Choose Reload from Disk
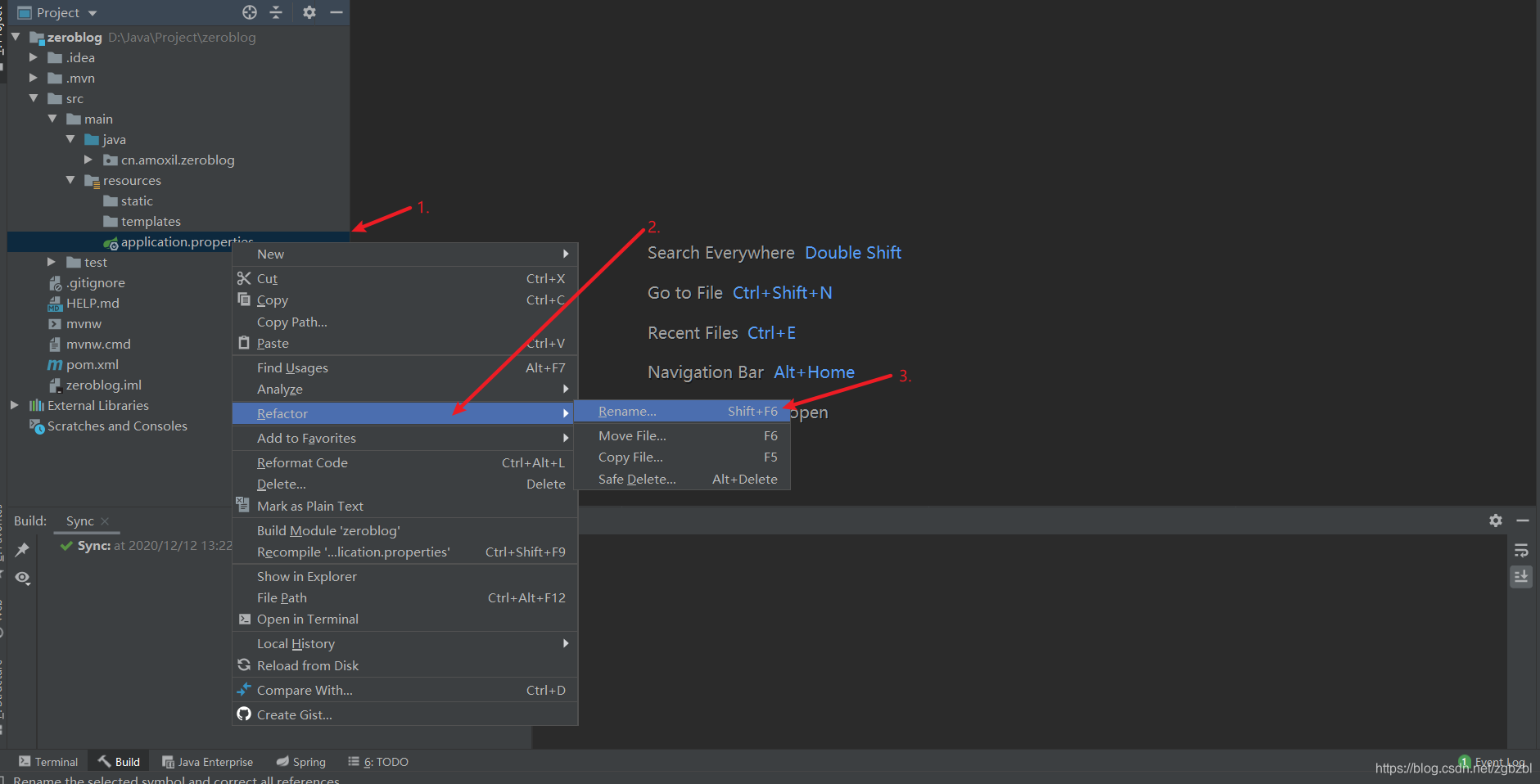This screenshot has height=784, width=1540. point(405,665)
